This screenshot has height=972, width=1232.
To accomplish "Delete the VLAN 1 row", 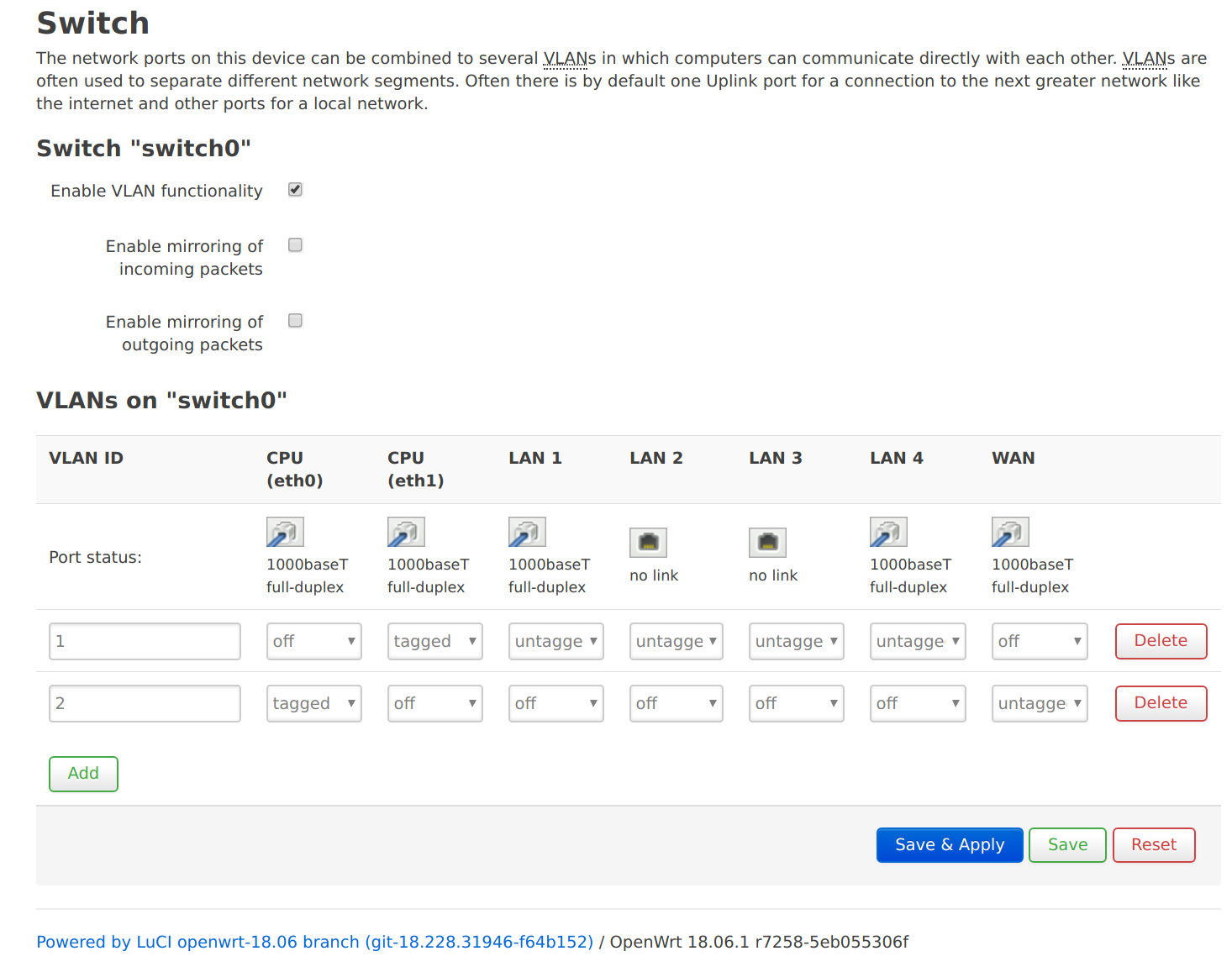I will [1161, 641].
